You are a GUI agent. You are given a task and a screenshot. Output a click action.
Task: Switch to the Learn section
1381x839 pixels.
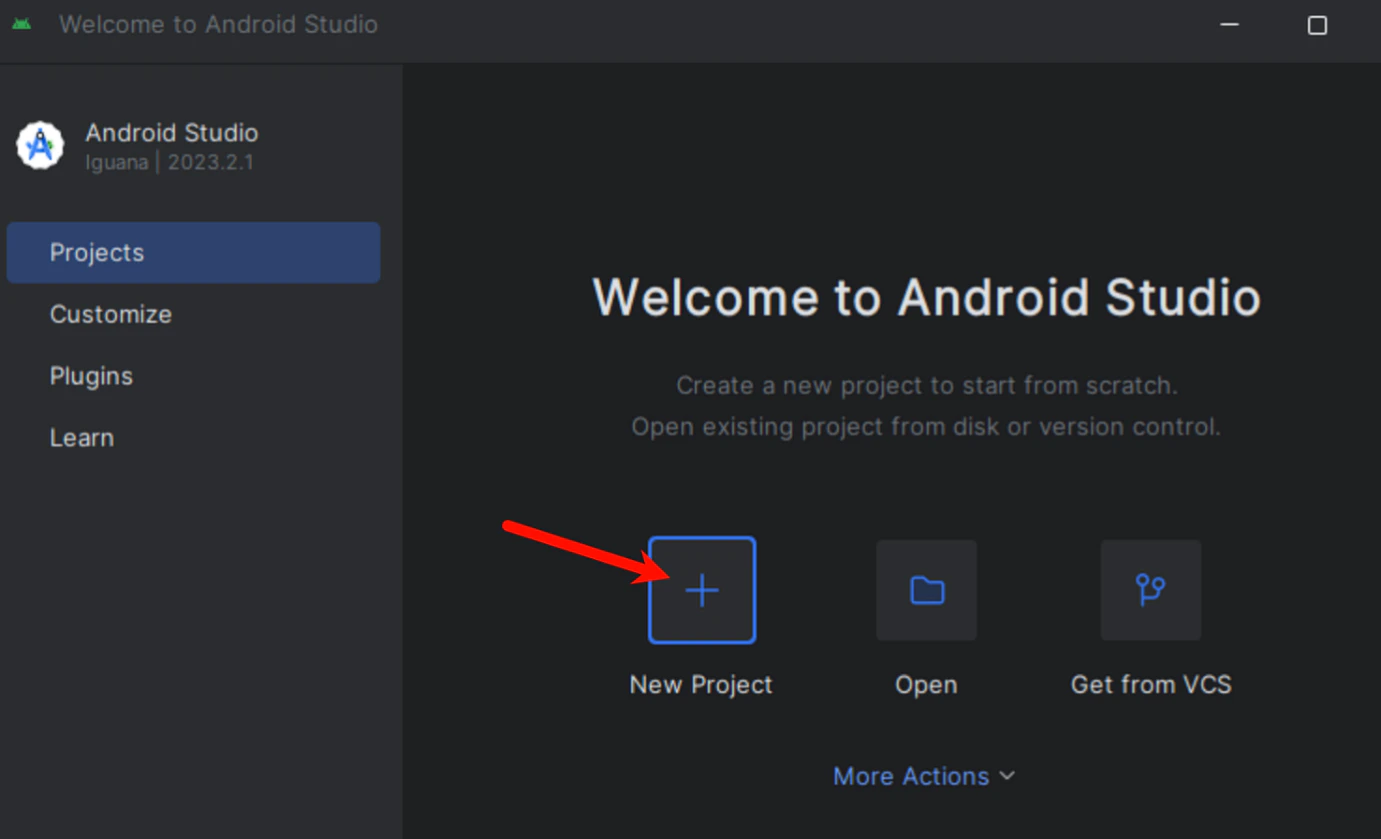point(82,438)
